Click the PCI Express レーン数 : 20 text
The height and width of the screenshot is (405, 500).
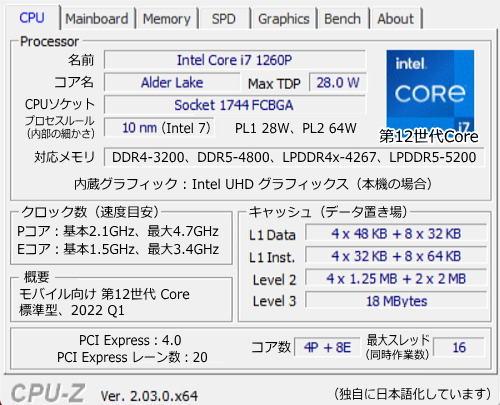132,357
